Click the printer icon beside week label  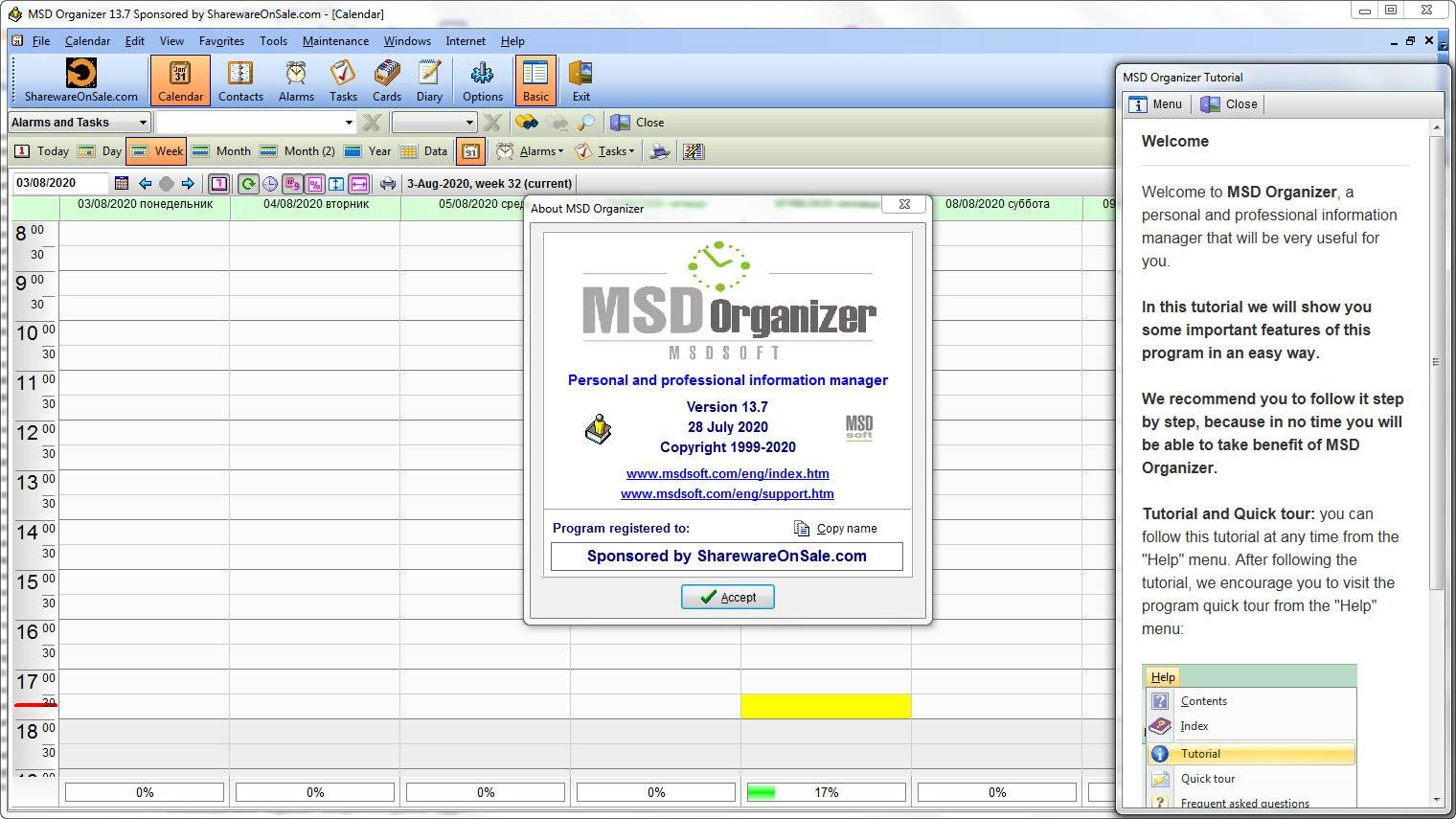387,183
